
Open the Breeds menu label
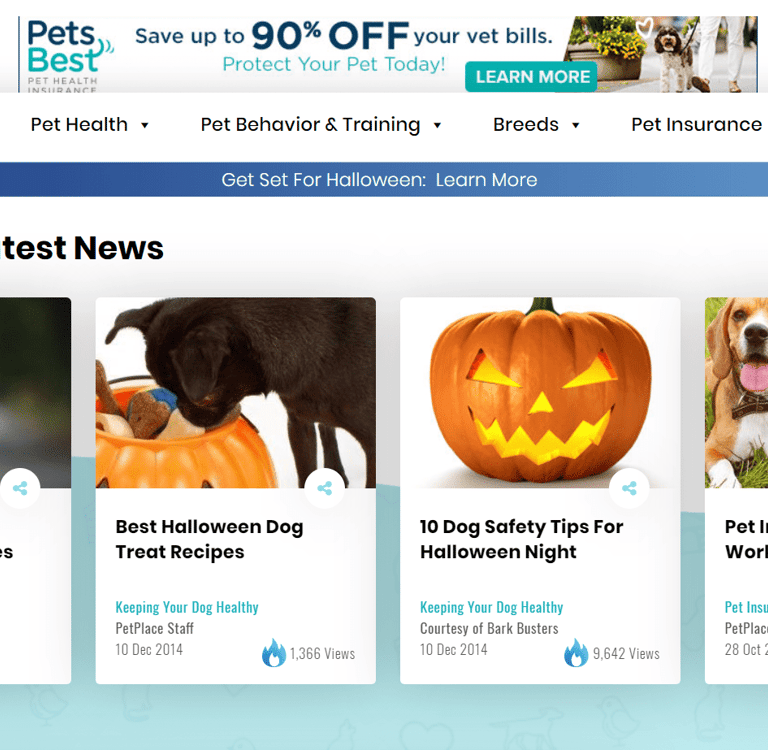pyautogui.click(x=526, y=124)
